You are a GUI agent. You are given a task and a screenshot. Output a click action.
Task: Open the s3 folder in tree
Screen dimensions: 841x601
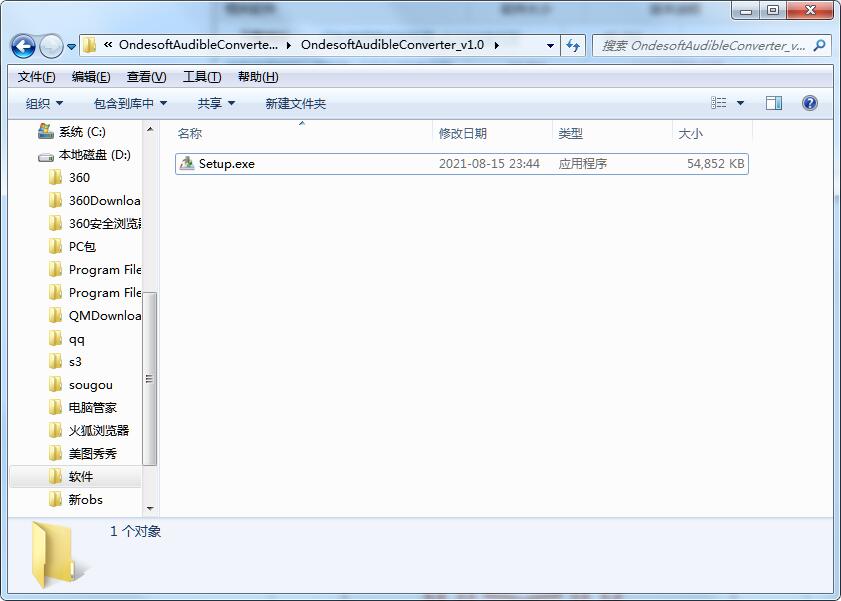click(x=75, y=362)
